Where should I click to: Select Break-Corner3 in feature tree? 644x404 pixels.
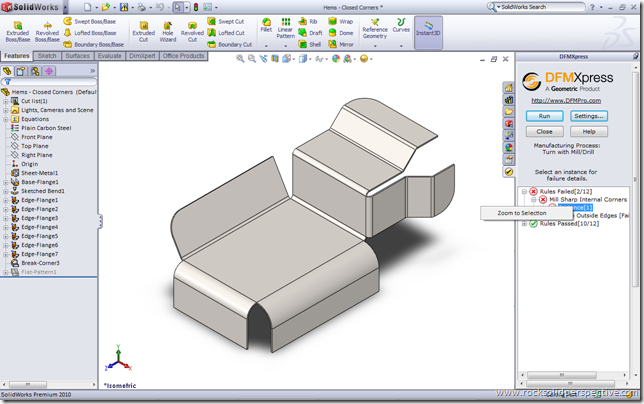click(35, 263)
